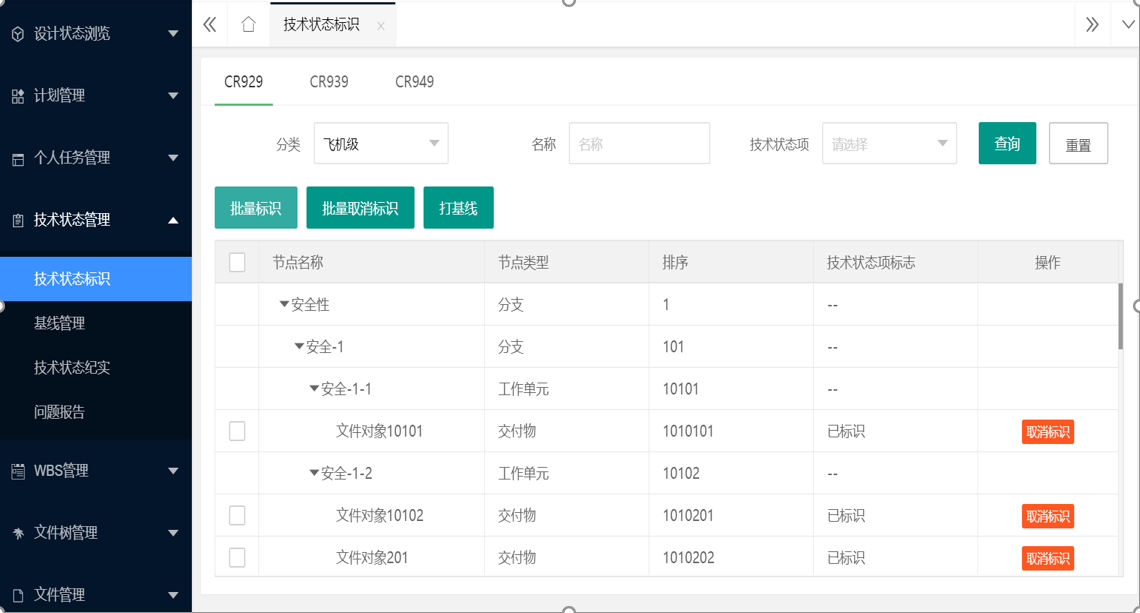Screen dimensions: 1140x613
Task: Collapse the 安全-1-1 tree node
Action: (314, 389)
